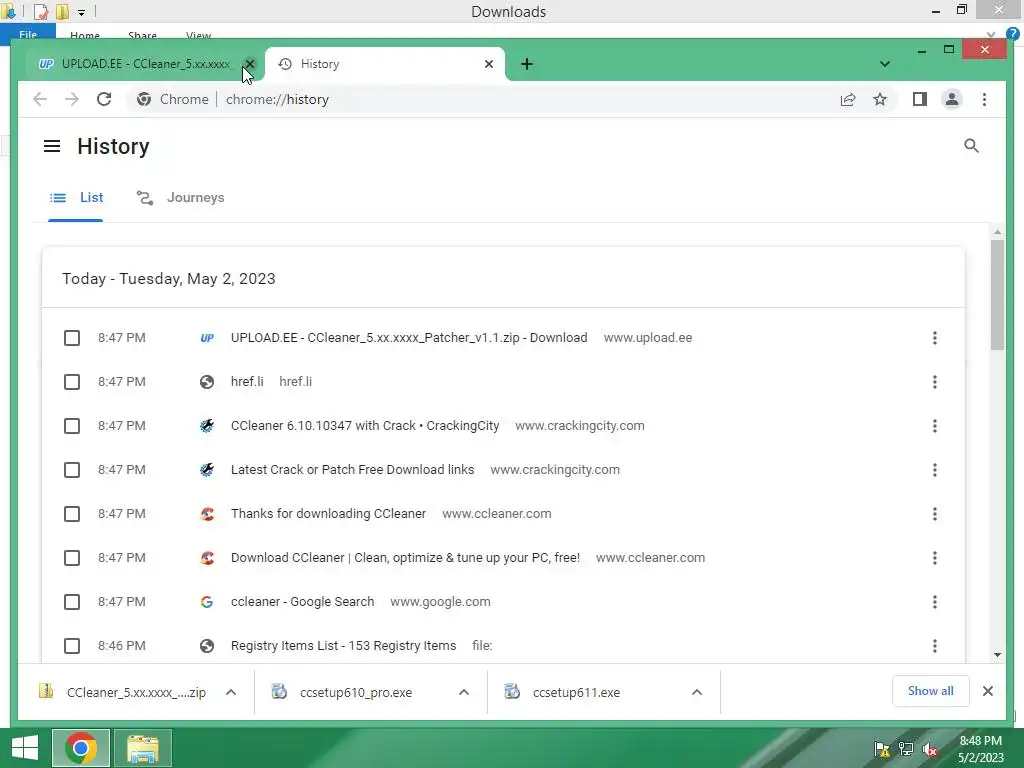The height and width of the screenshot is (768, 1024).
Task: Open the View ribbon tab in Downloads window
Action: click(198, 35)
